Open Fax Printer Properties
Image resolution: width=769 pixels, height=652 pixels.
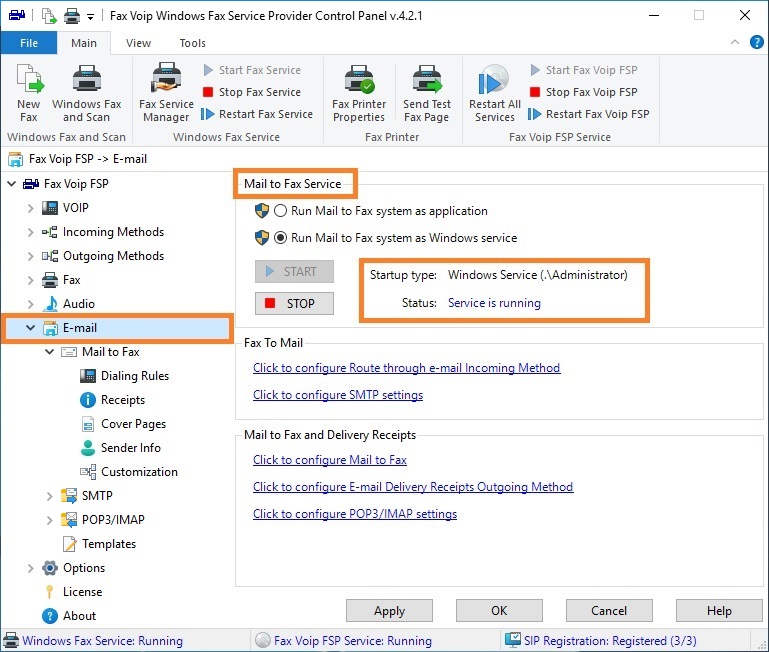[359, 93]
